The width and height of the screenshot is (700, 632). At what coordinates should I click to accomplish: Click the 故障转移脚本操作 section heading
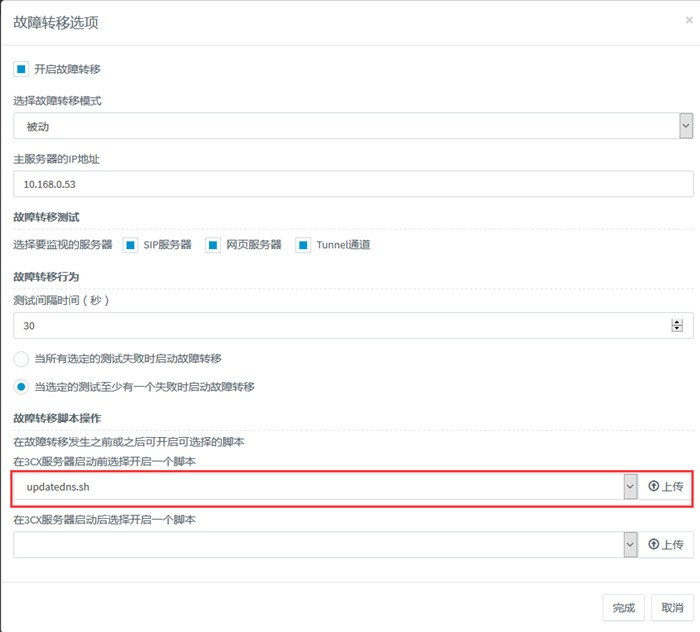coord(57,418)
